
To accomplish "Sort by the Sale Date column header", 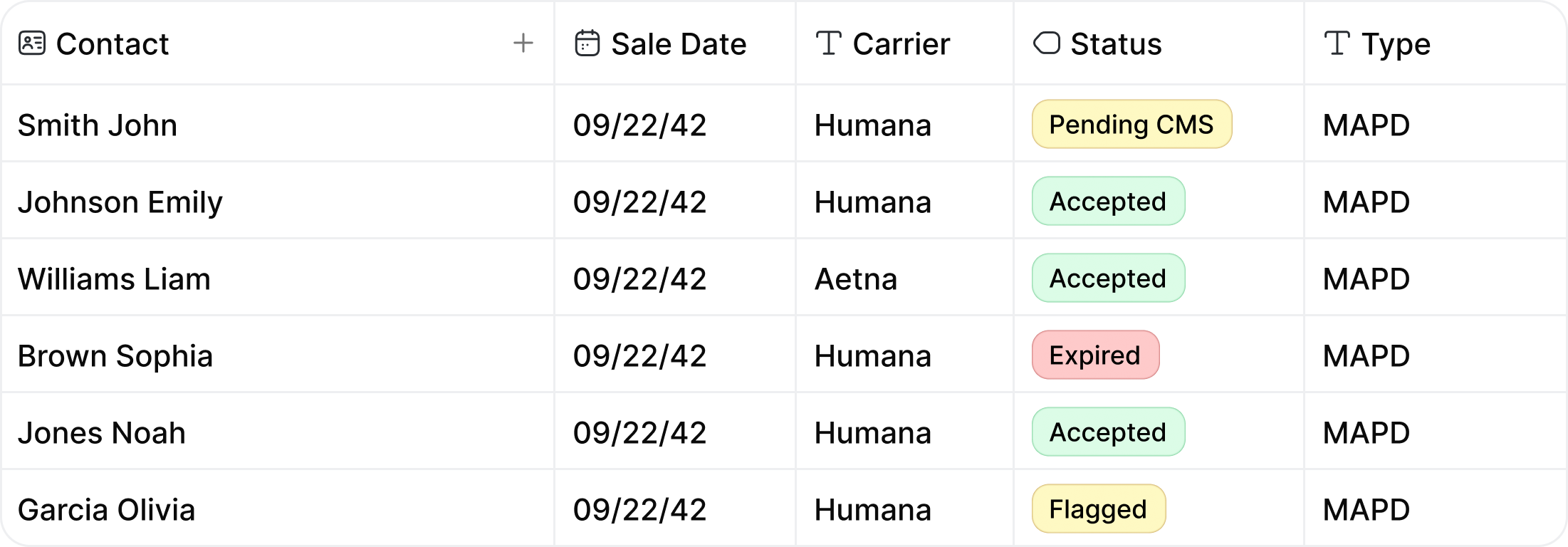I will (678, 44).
